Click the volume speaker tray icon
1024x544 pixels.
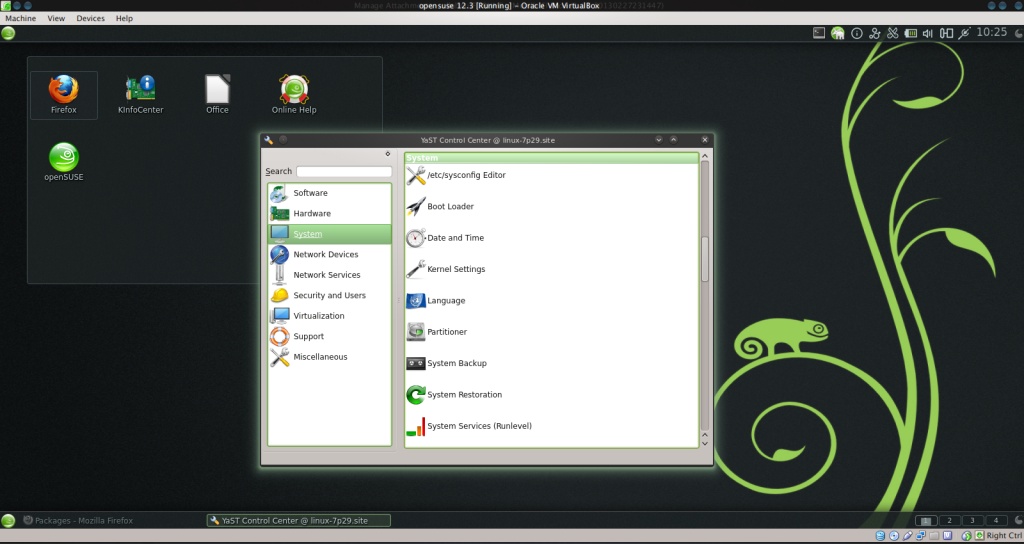tap(927, 33)
